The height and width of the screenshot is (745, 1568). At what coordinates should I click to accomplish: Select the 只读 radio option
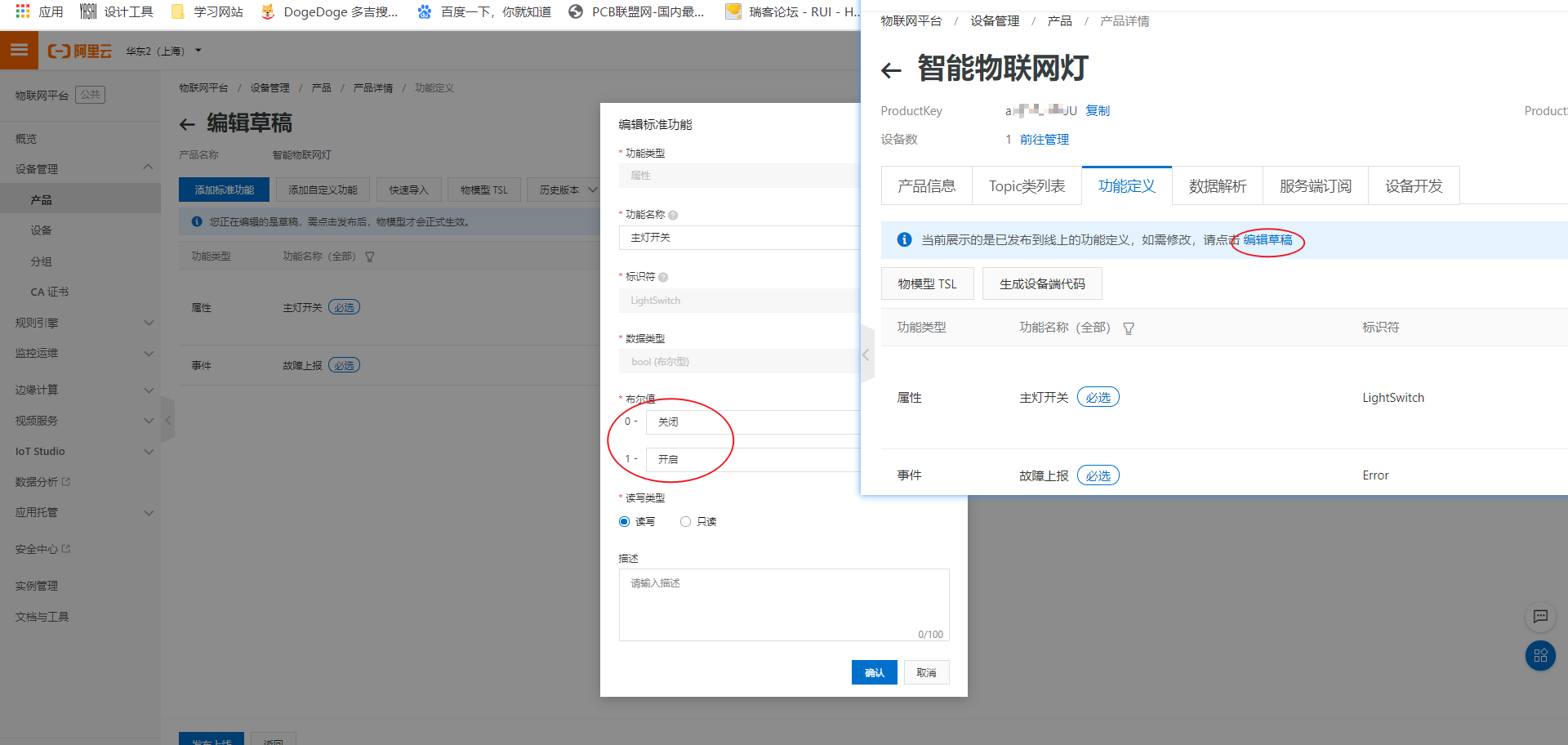pos(685,521)
